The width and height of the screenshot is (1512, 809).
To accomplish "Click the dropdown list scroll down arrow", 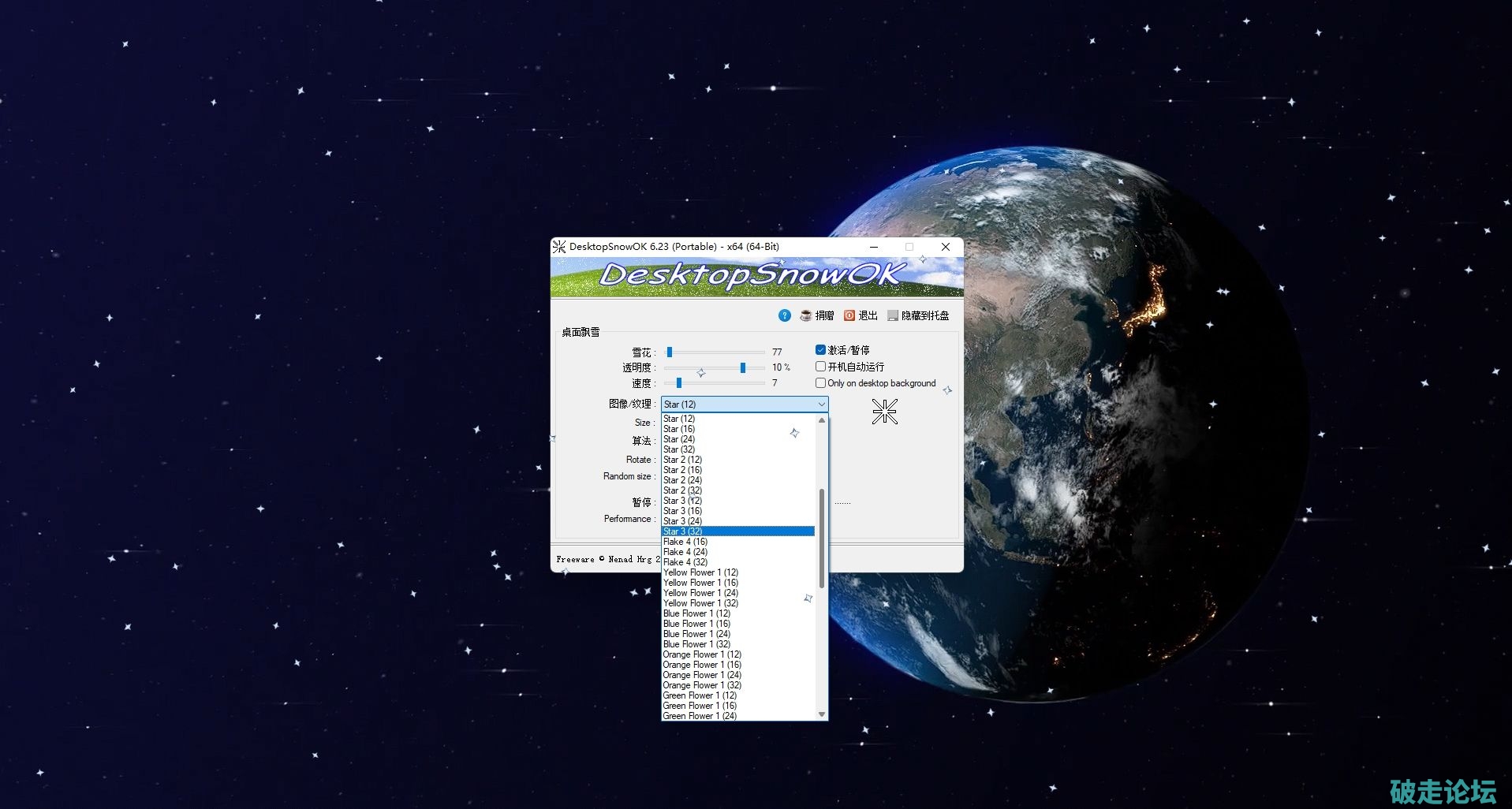I will [822, 714].
